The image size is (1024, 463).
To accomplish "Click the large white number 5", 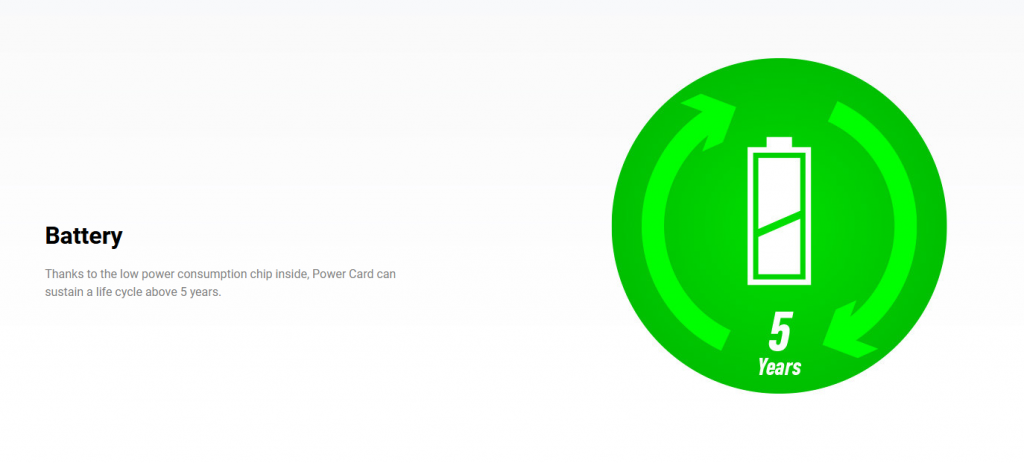I will click(x=780, y=332).
